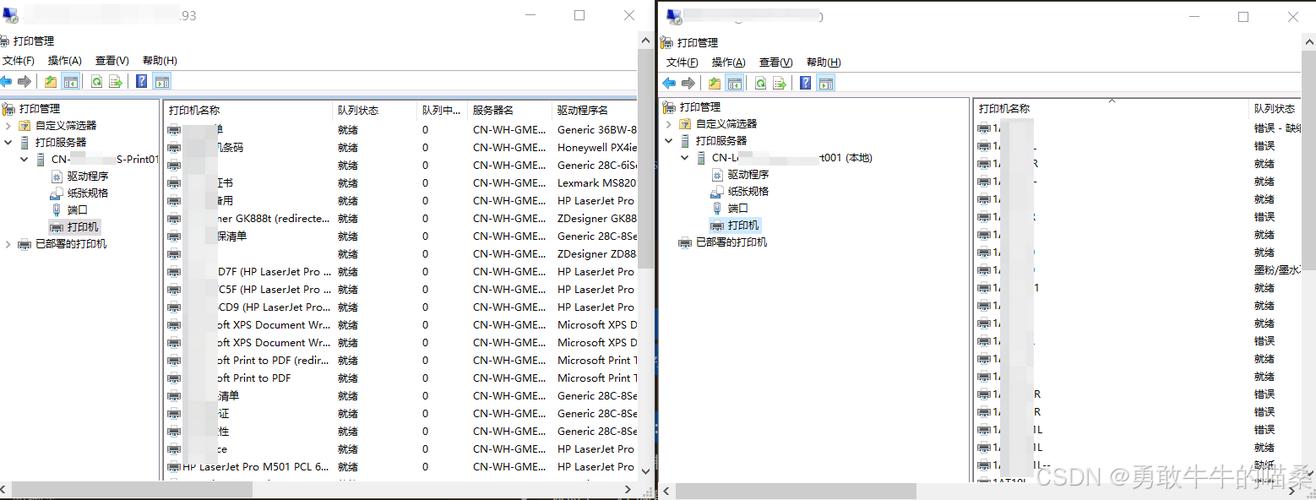This screenshot has width=1316, height=500.
Task: Toggle action pane icon in right window toolbar
Action: [x=825, y=83]
